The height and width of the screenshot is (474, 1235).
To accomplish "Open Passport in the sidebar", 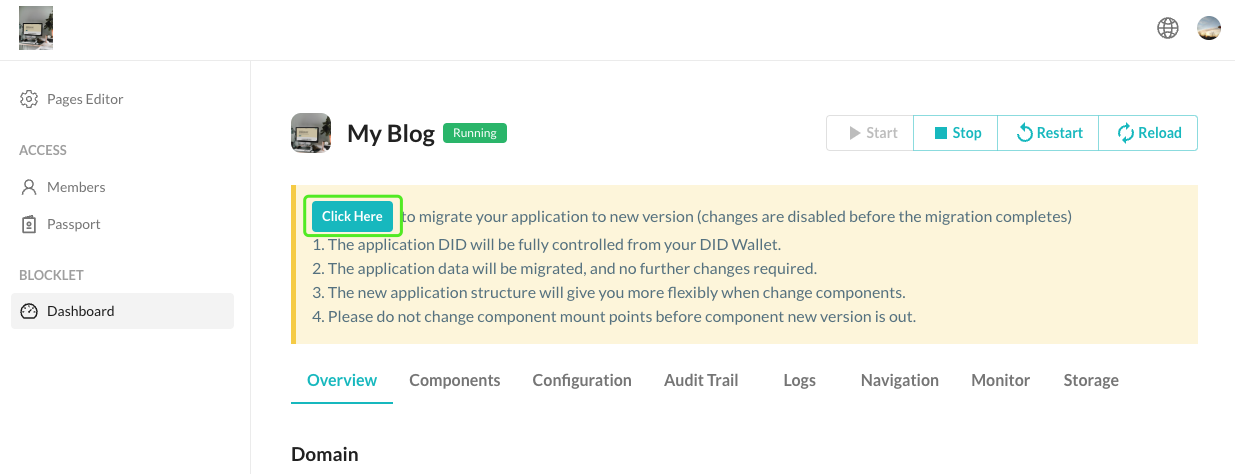I will [x=73, y=224].
